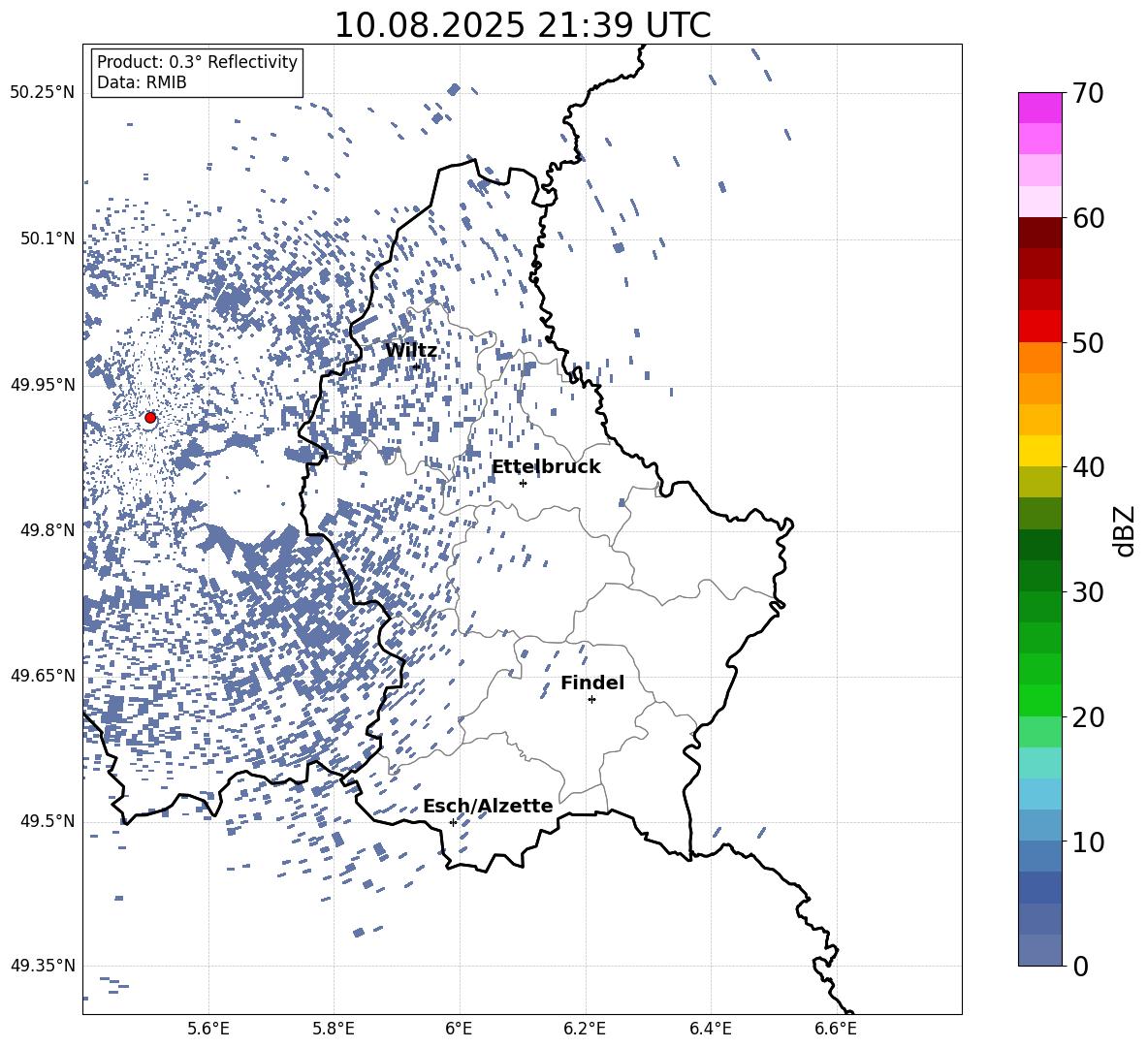1148x1048 pixels.
Task: Click the 6°E longitude label
Action: tap(459, 1030)
